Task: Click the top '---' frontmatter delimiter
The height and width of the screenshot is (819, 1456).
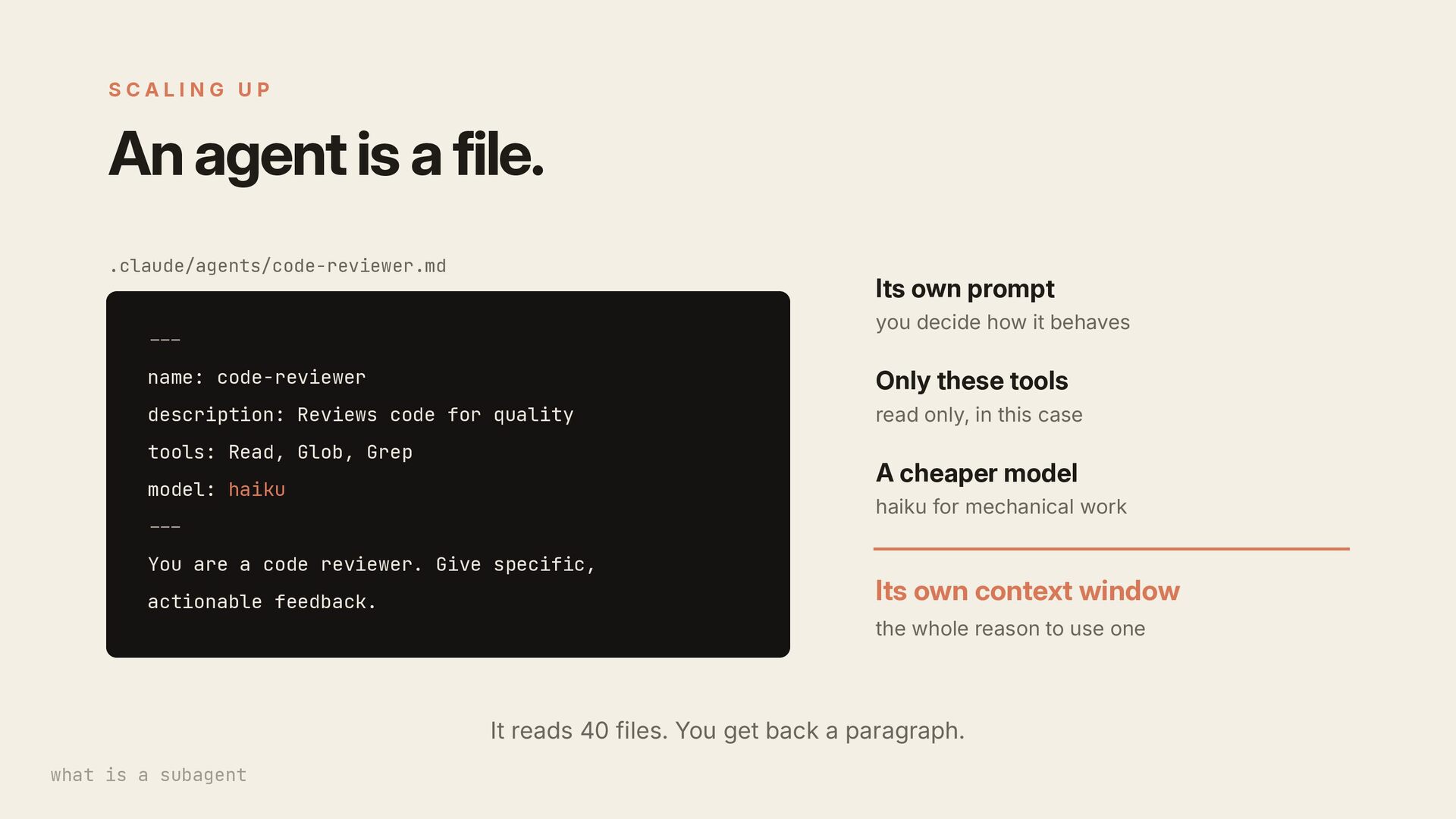Action: click(x=165, y=340)
